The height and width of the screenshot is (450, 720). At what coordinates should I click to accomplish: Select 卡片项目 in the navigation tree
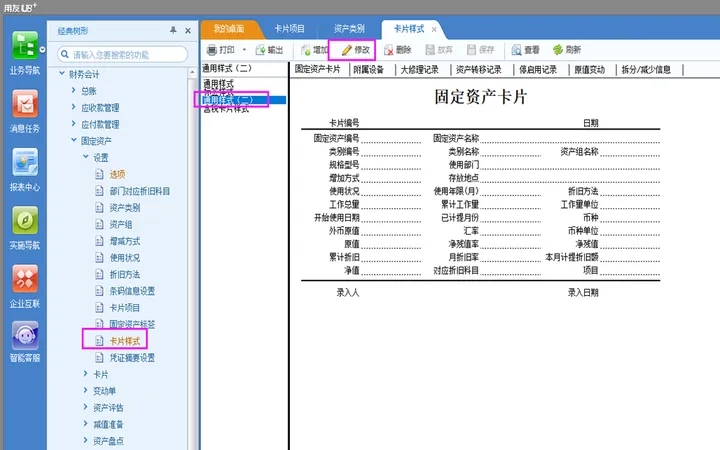[x=124, y=307]
